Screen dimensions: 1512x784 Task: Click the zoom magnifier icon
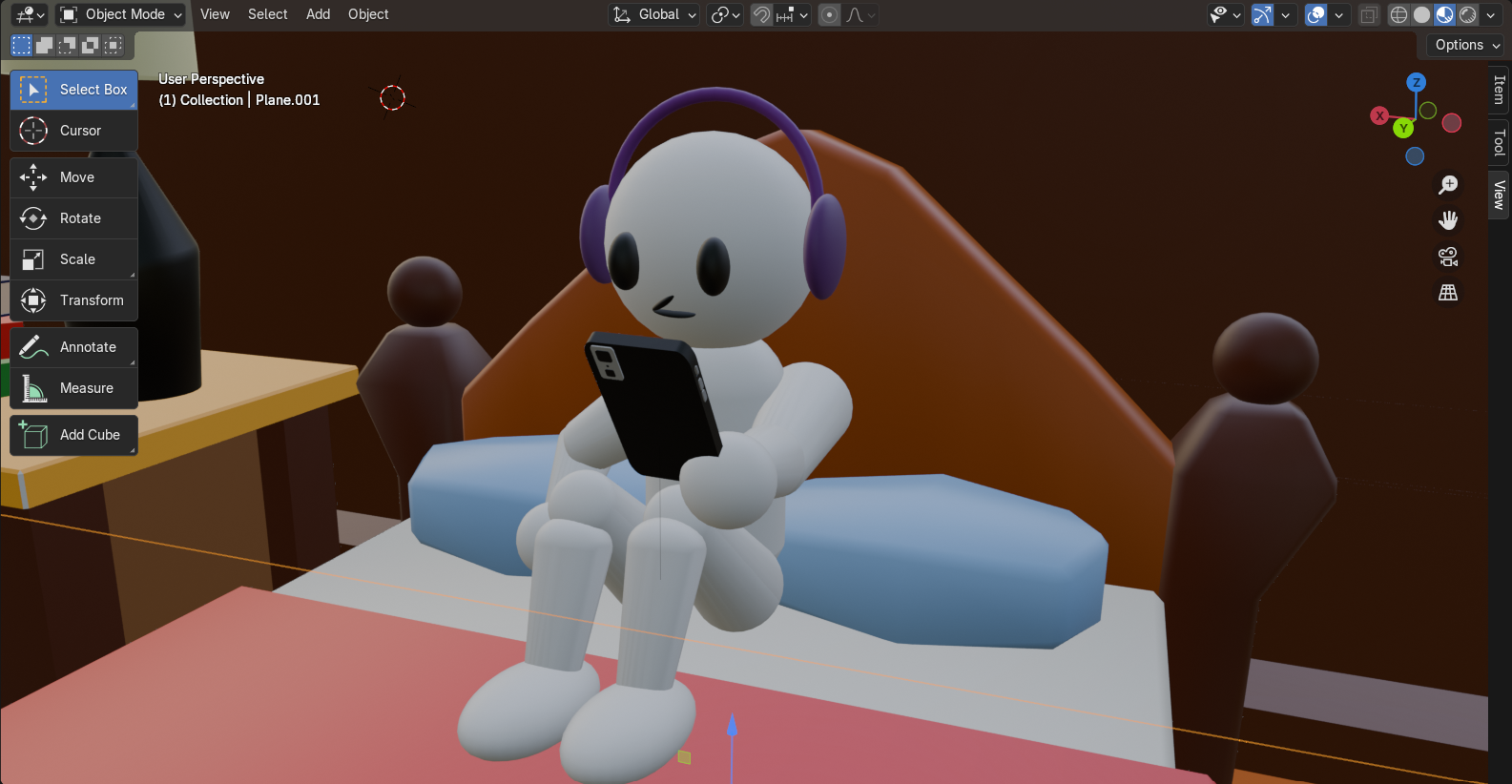tap(1448, 185)
